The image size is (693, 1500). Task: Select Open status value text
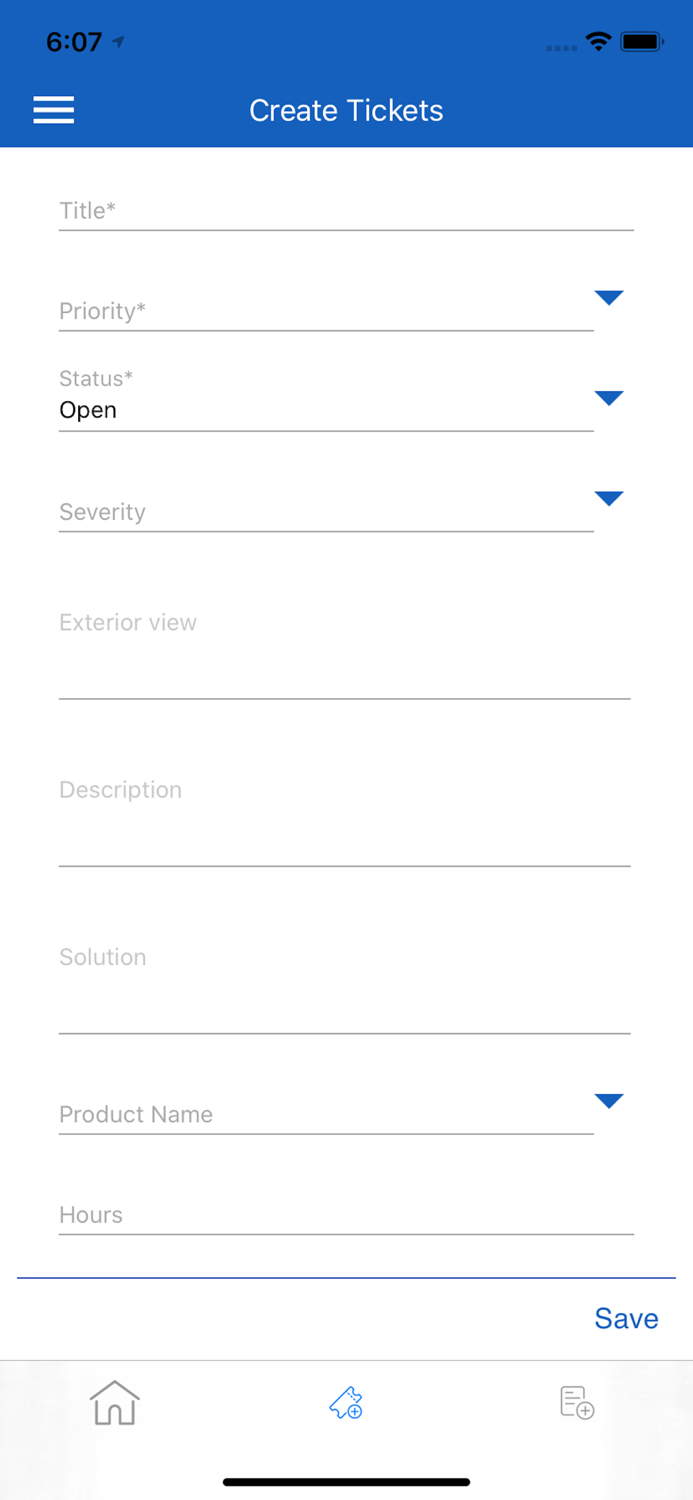(88, 410)
